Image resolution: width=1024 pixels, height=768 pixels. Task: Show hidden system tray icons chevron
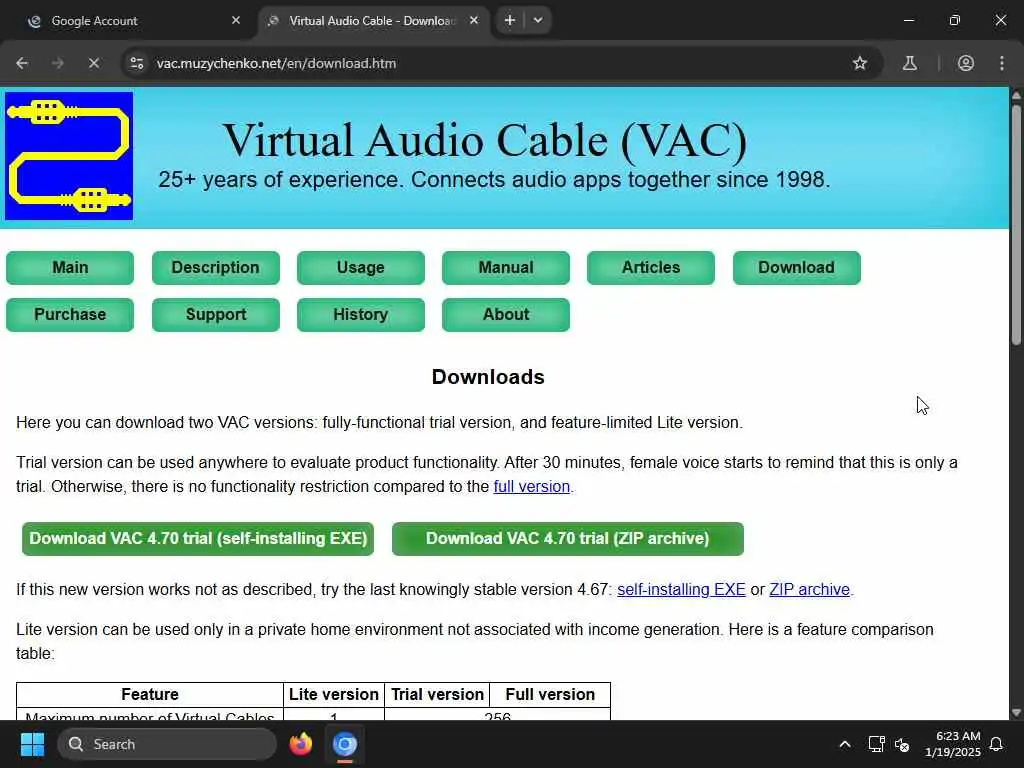[x=844, y=744]
